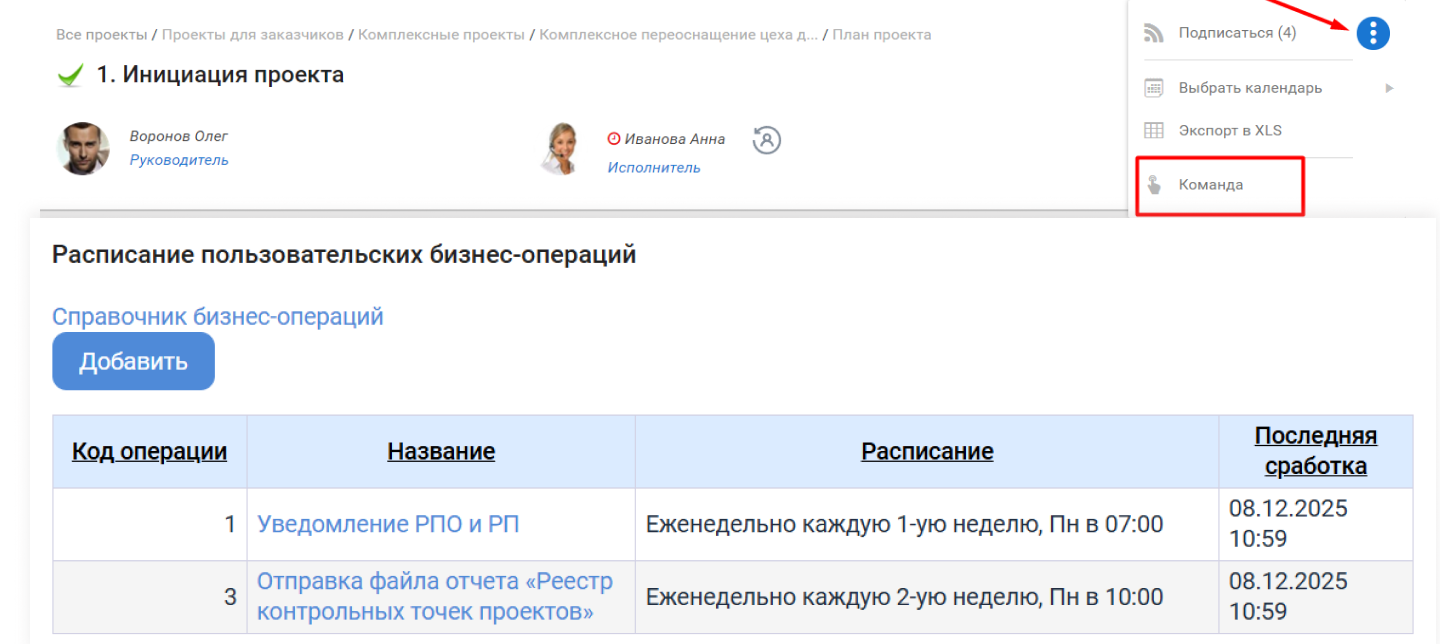The image size is (1440, 644).
Task: Click the green checkmark status icon
Action: 69,76
